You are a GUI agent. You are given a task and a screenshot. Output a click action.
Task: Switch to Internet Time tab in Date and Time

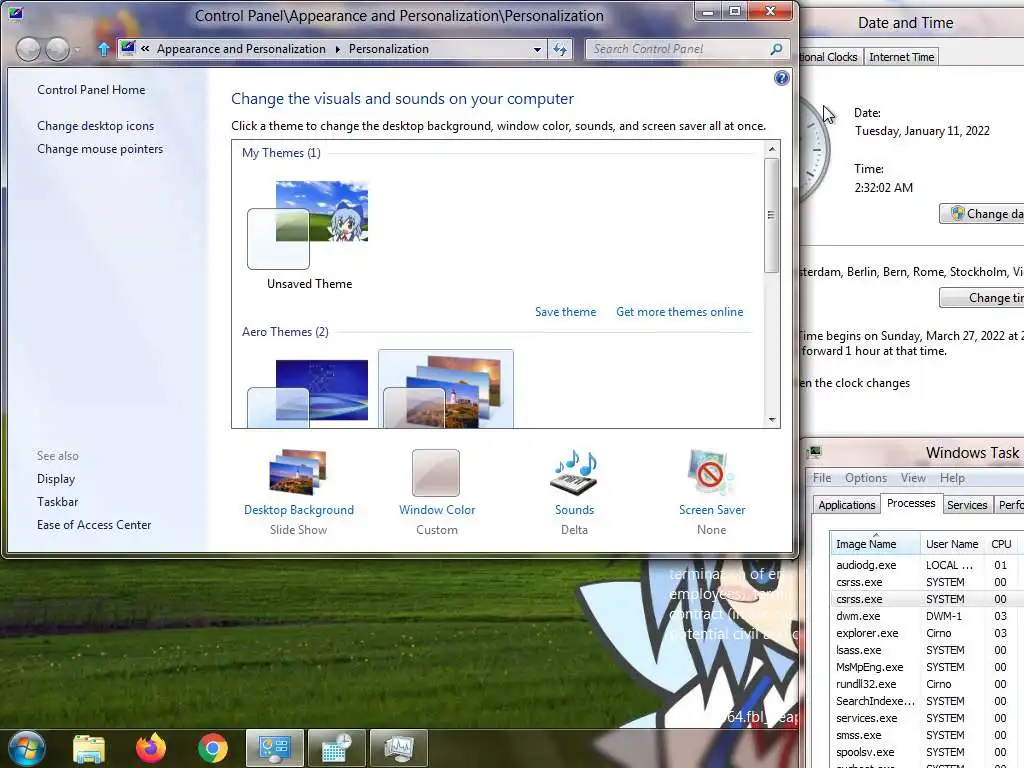pos(901,57)
